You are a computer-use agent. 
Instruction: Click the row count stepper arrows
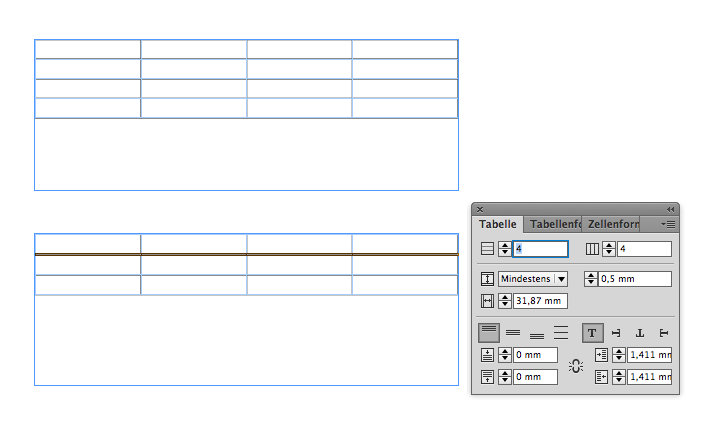pyautogui.click(x=505, y=249)
